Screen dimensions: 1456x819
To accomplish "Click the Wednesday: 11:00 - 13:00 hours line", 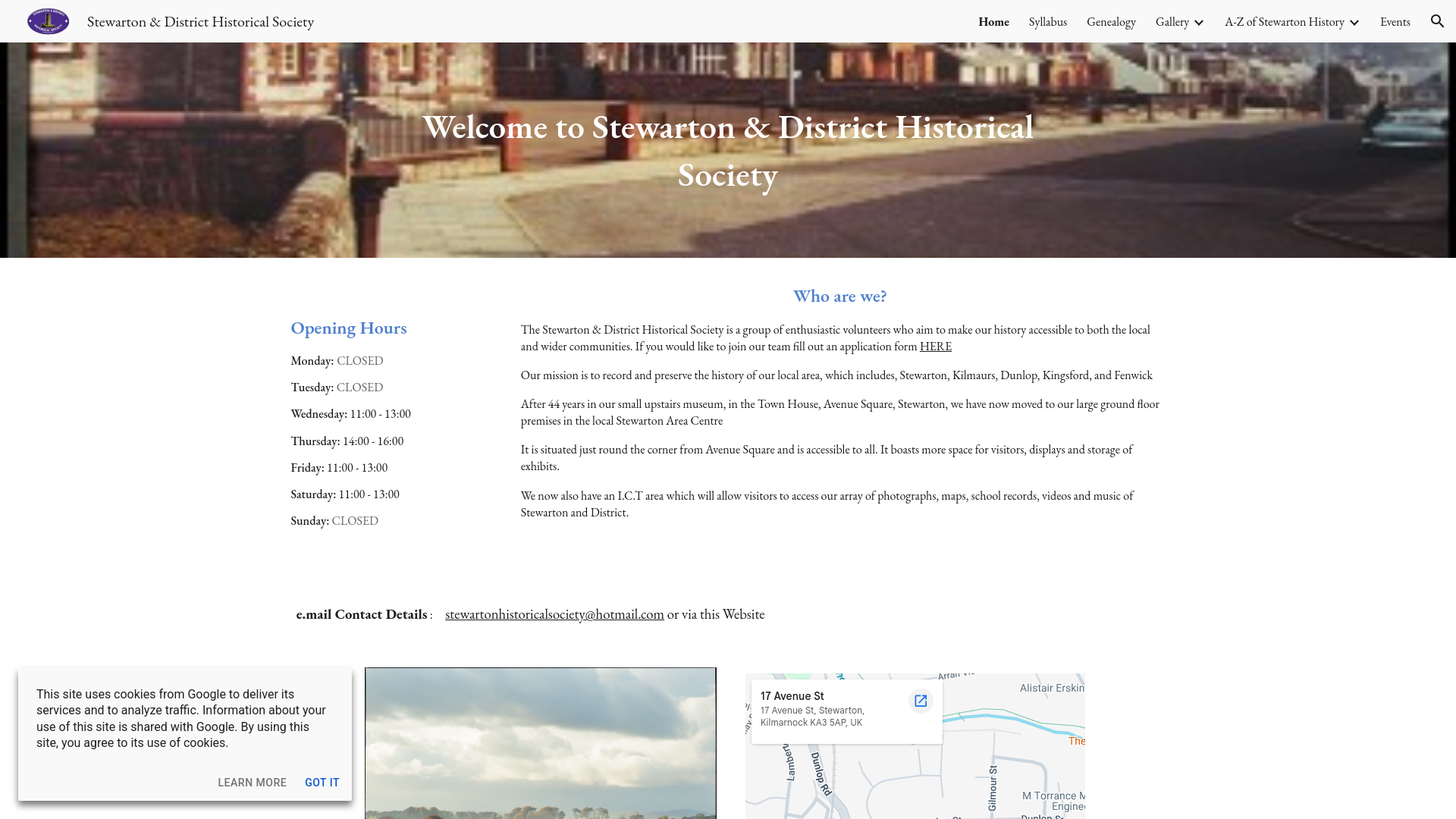I will (x=350, y=414).
